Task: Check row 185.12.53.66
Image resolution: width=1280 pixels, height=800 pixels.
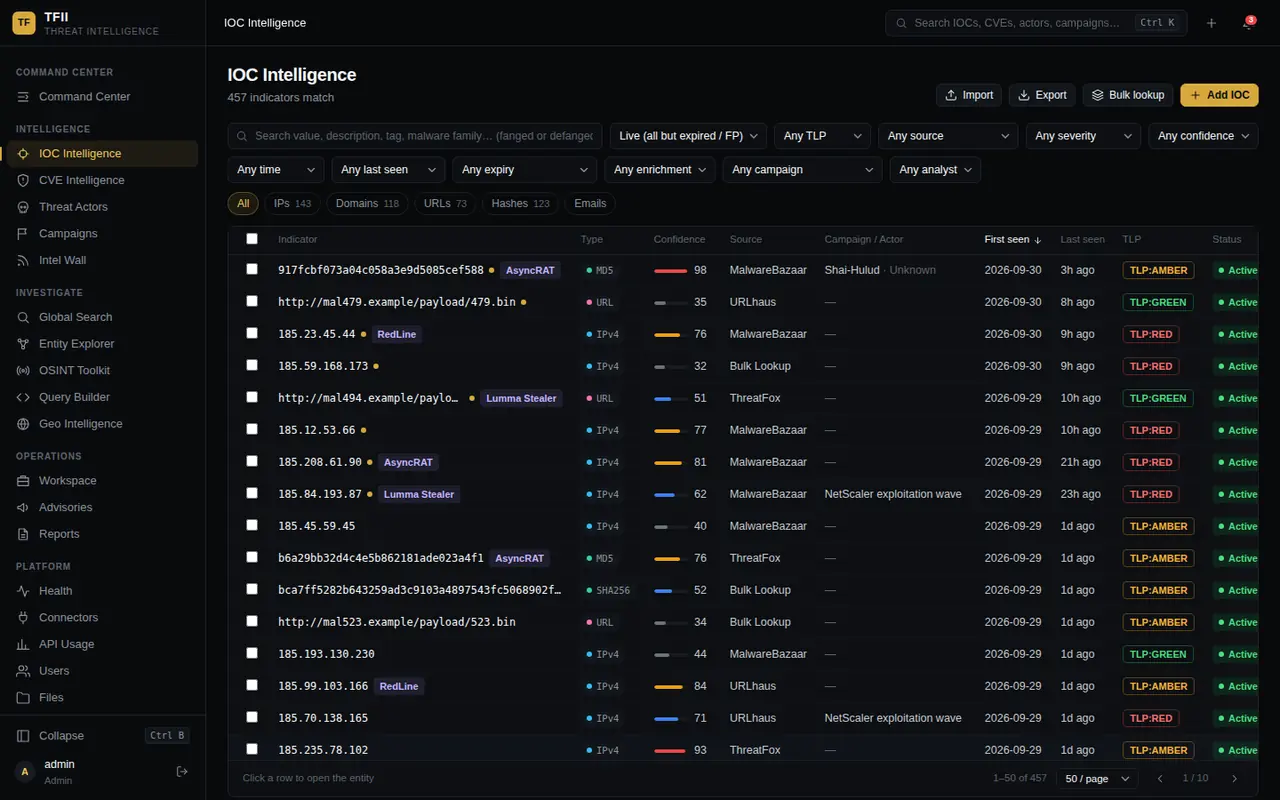Action: coord(252,430)
